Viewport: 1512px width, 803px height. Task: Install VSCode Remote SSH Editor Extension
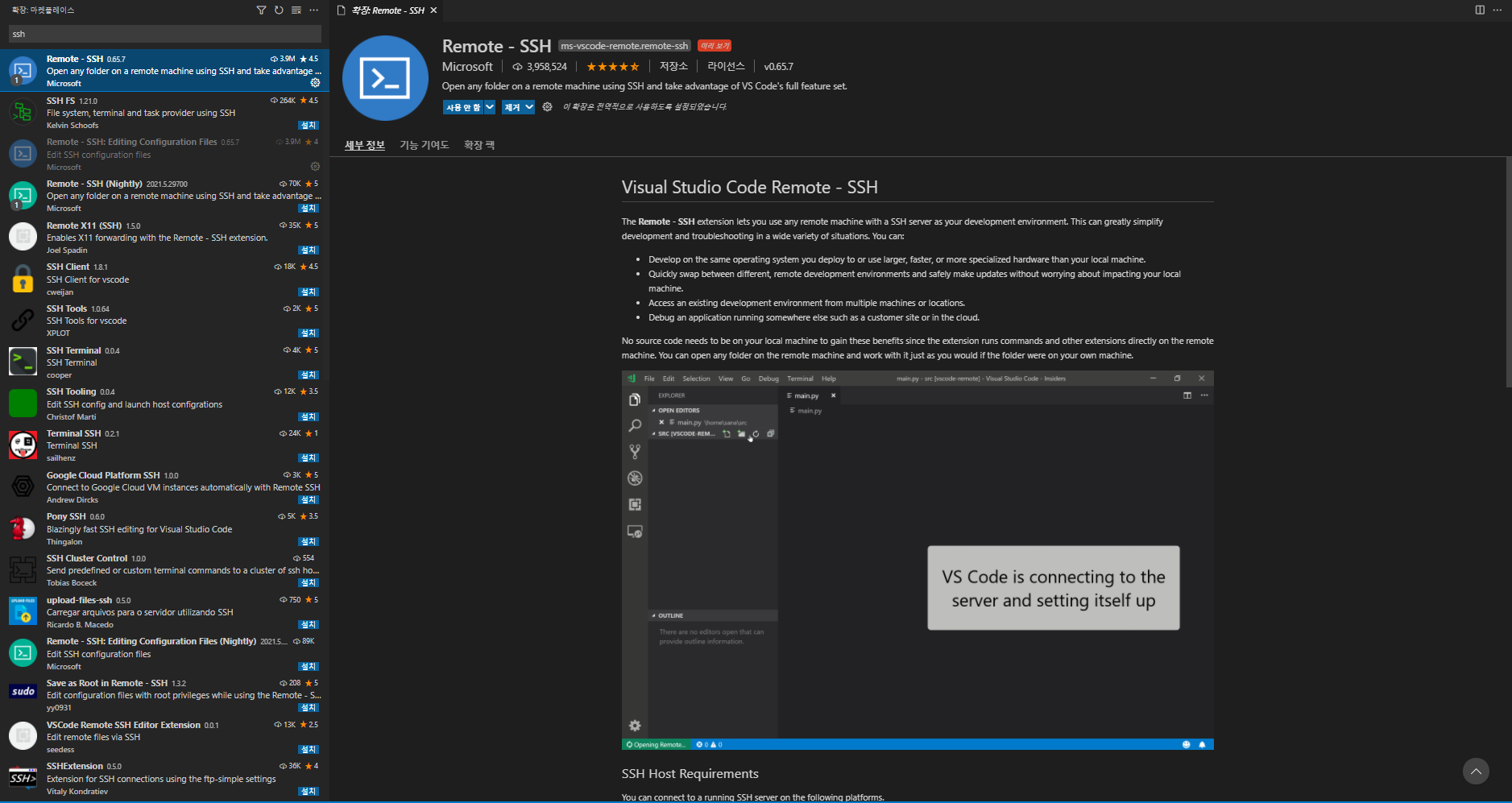click(x=309, y=750)
